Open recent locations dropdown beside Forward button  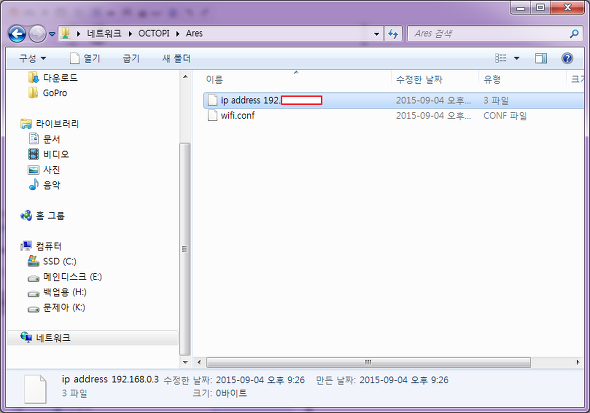(52, 34)
